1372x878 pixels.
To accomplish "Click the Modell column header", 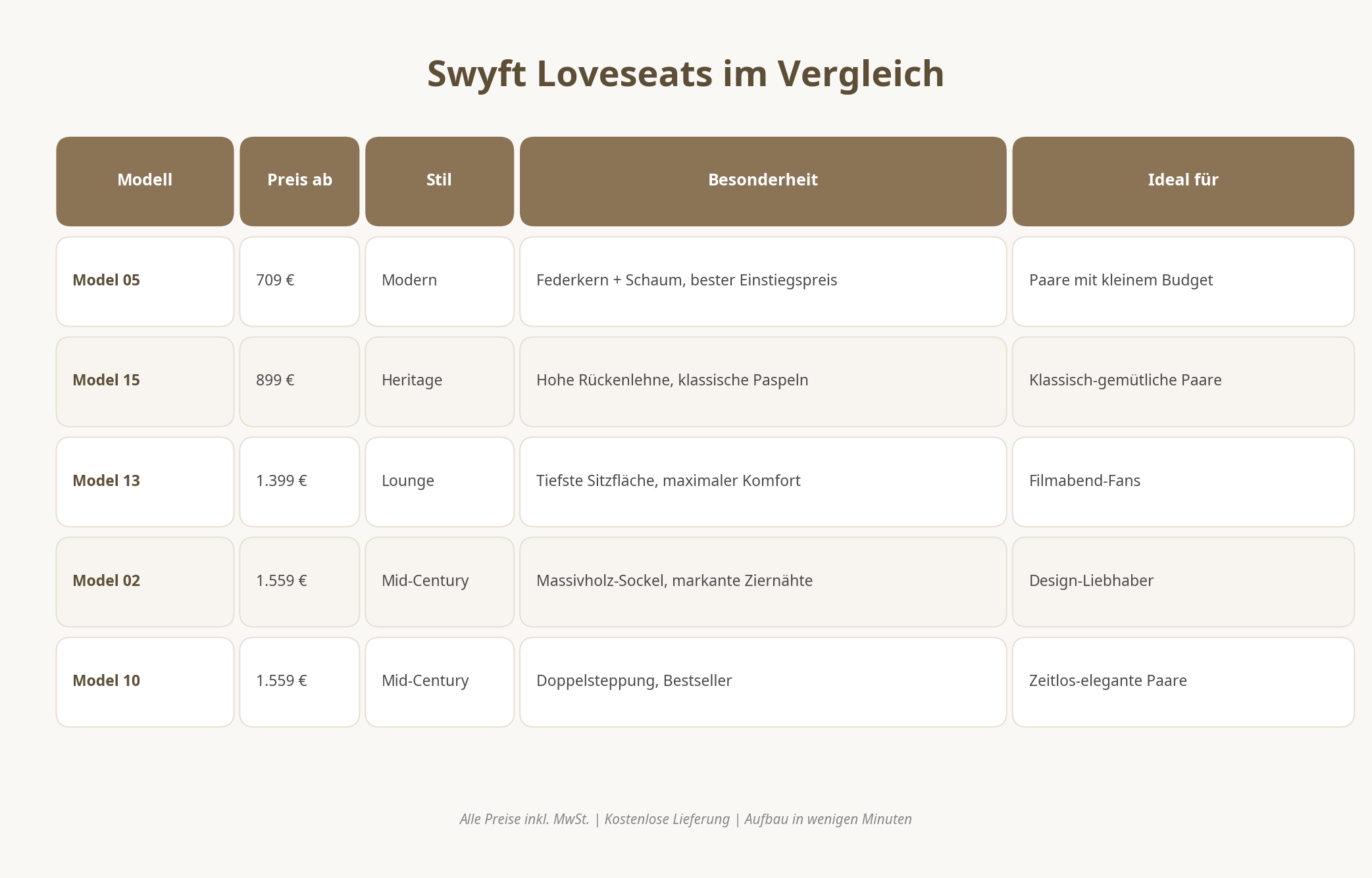I will (x=145, y=180).
